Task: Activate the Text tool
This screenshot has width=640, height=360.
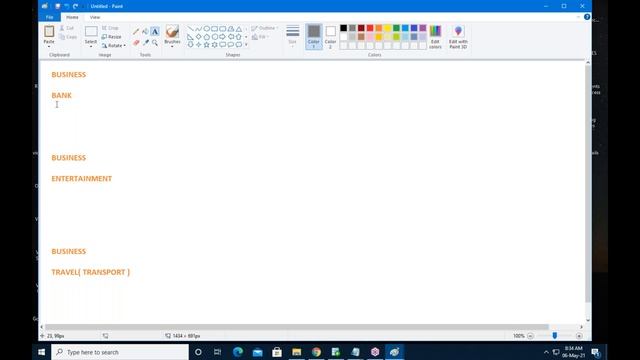Action: pos(155,31)
